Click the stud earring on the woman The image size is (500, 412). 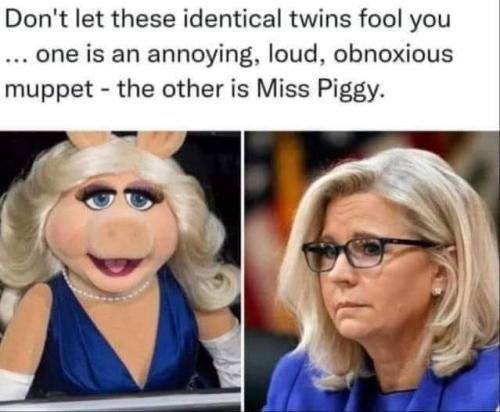(438, 291)
